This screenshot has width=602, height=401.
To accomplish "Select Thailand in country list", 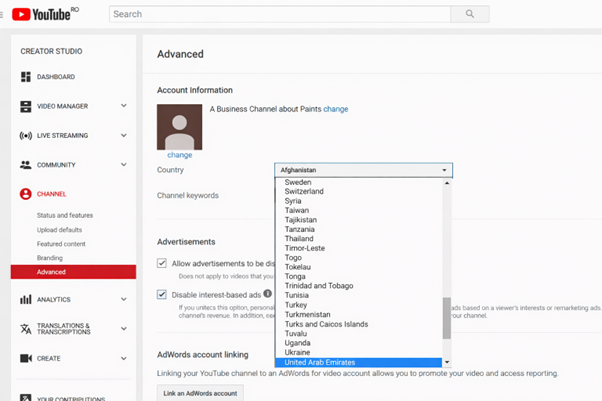I will click(359, 239).
